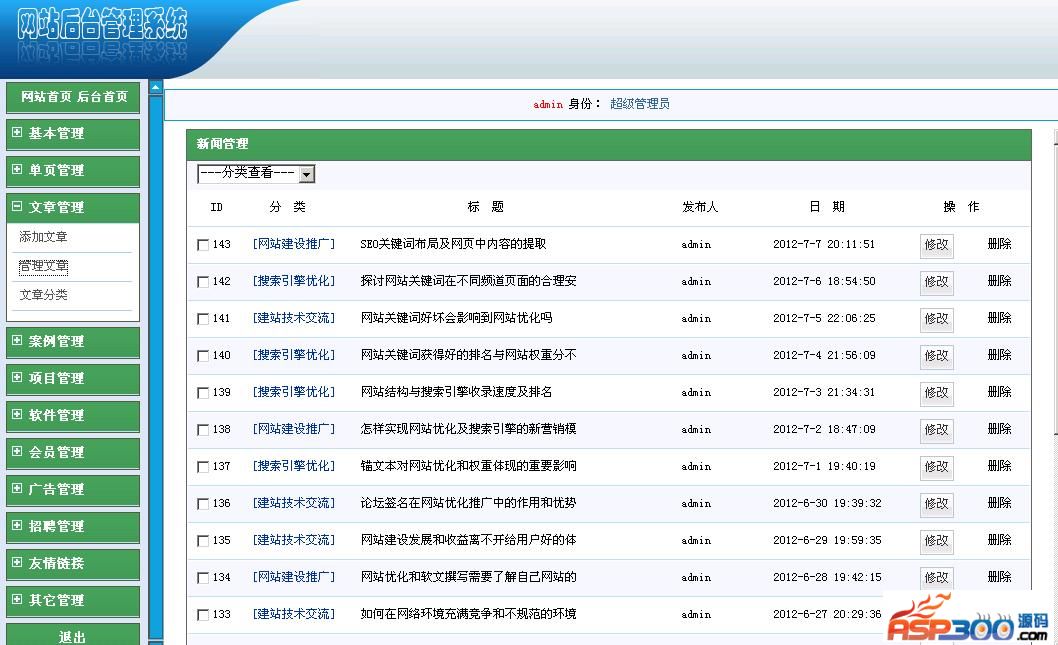Click the sidebar scrollbar up arrow

coord(156,88)
